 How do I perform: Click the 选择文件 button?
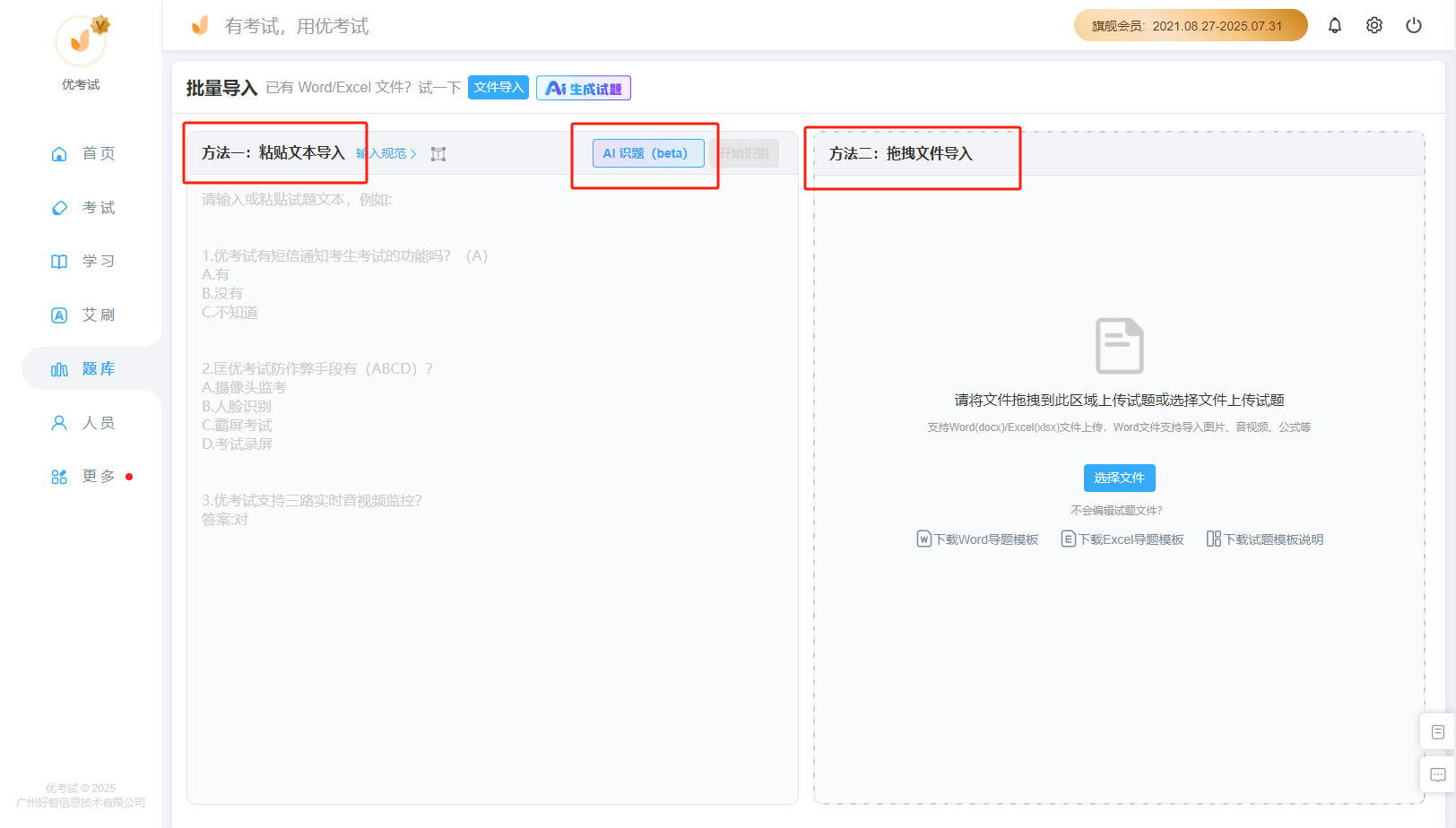pos(1120,478)
